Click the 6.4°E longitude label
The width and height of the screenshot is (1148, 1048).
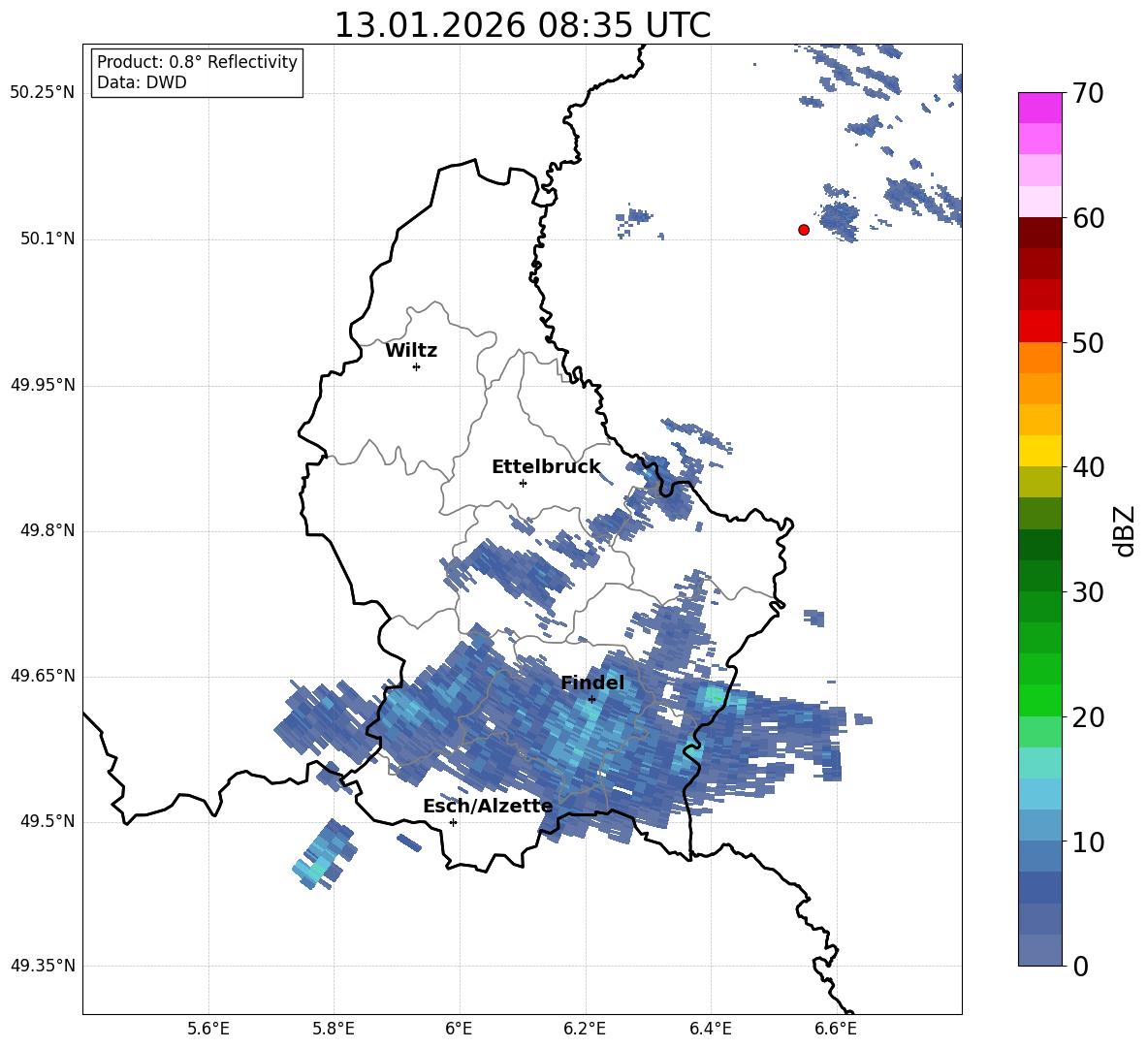(x=710, y=1029)
